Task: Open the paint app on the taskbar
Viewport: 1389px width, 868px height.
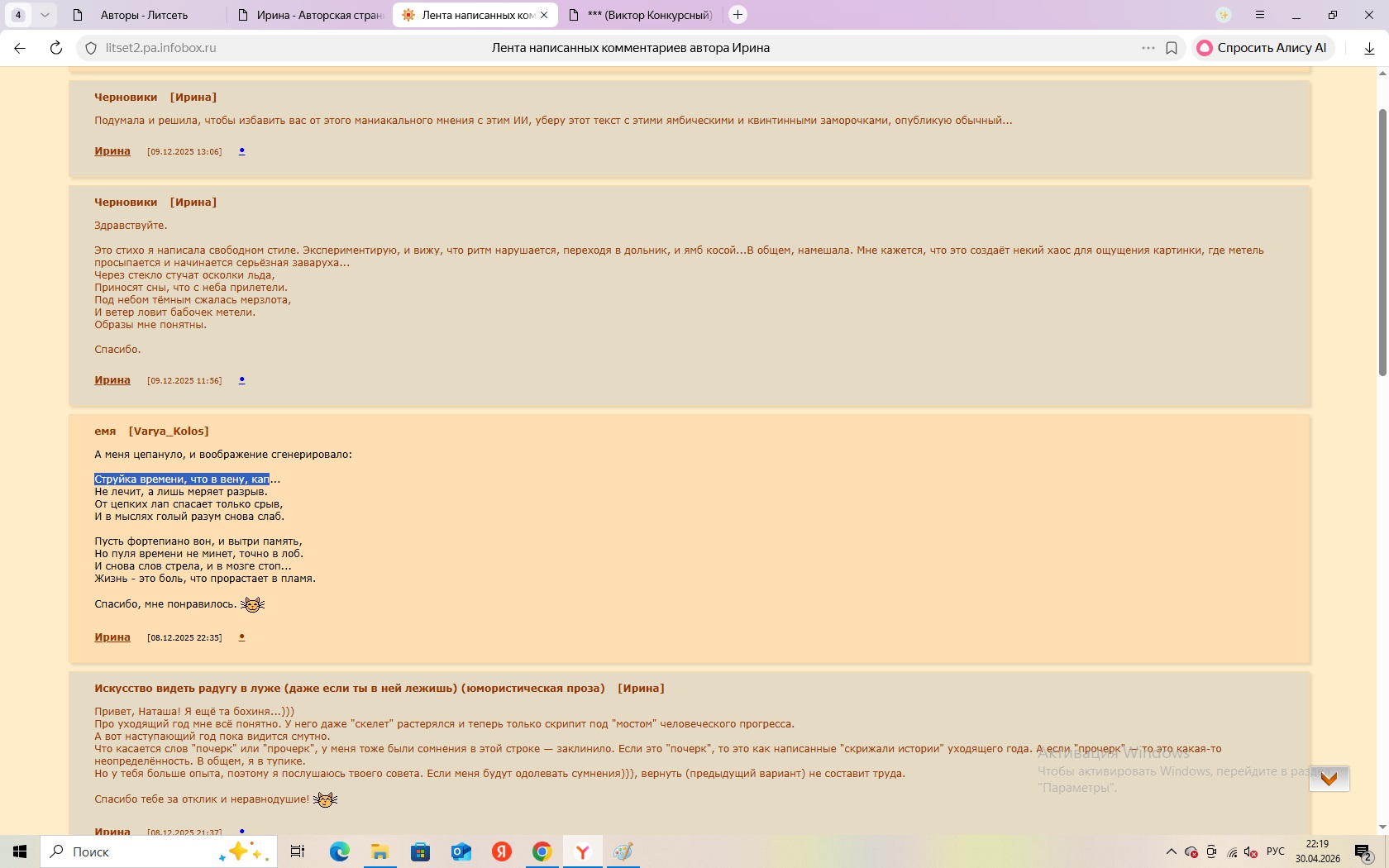Action: pyautogui.click(x=623, y=851)
